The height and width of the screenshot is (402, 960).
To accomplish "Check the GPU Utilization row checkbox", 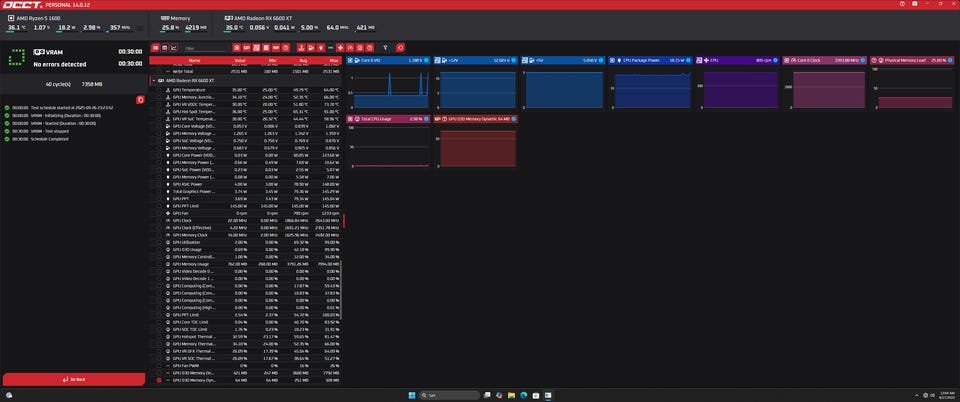I will tap(159, 242).
